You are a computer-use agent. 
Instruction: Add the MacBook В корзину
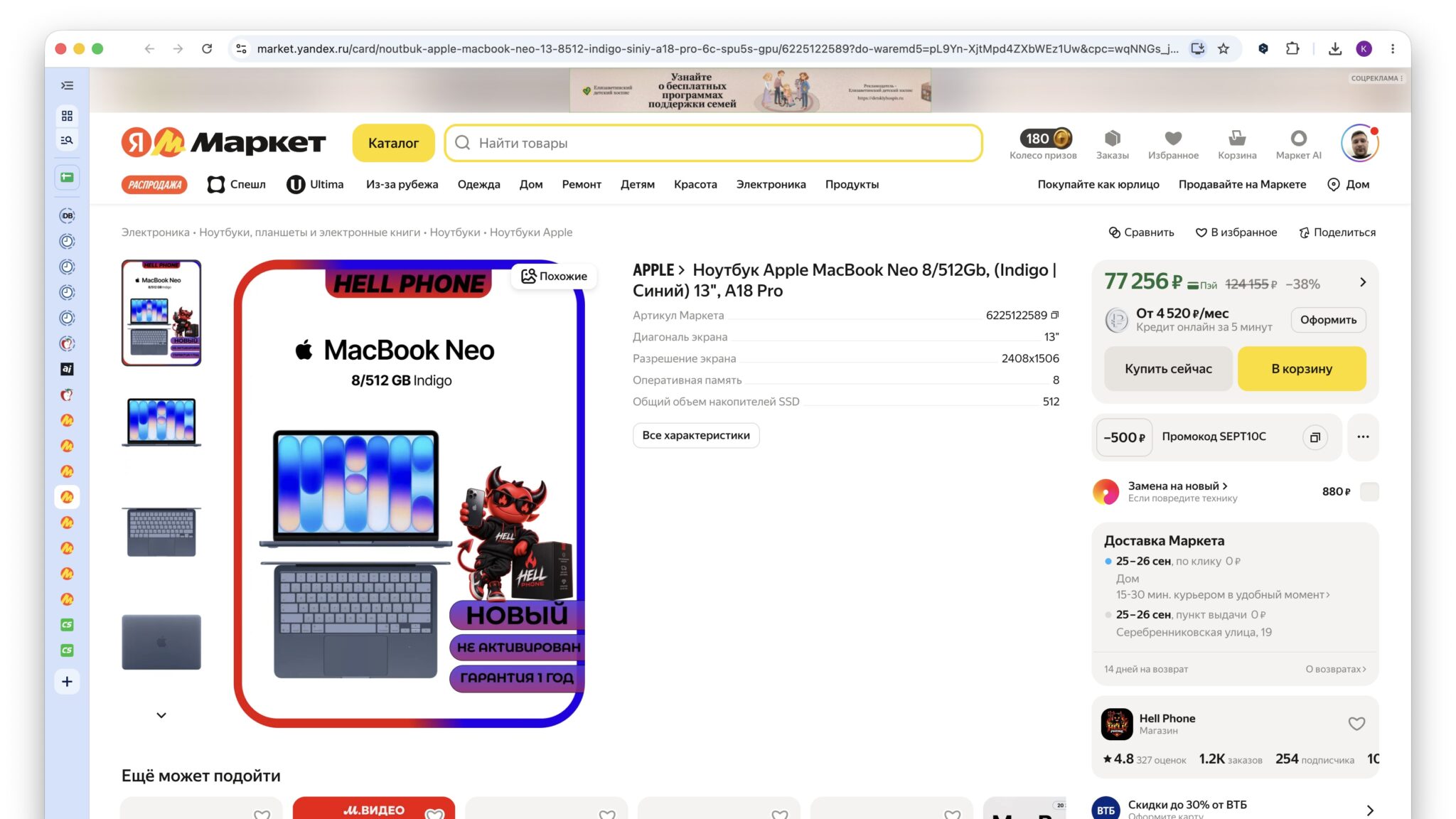(1302, 369)
